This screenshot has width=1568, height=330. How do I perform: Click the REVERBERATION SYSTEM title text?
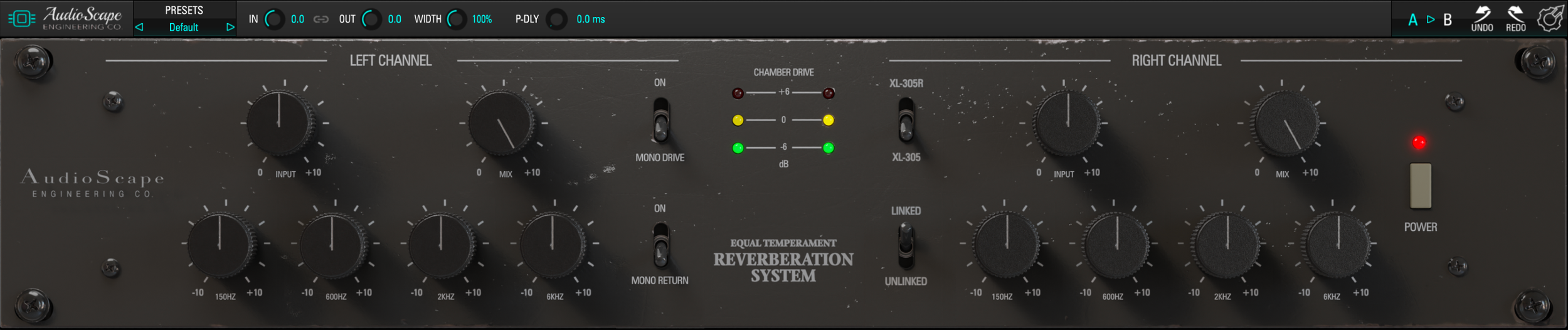click(x=783, y=267)
